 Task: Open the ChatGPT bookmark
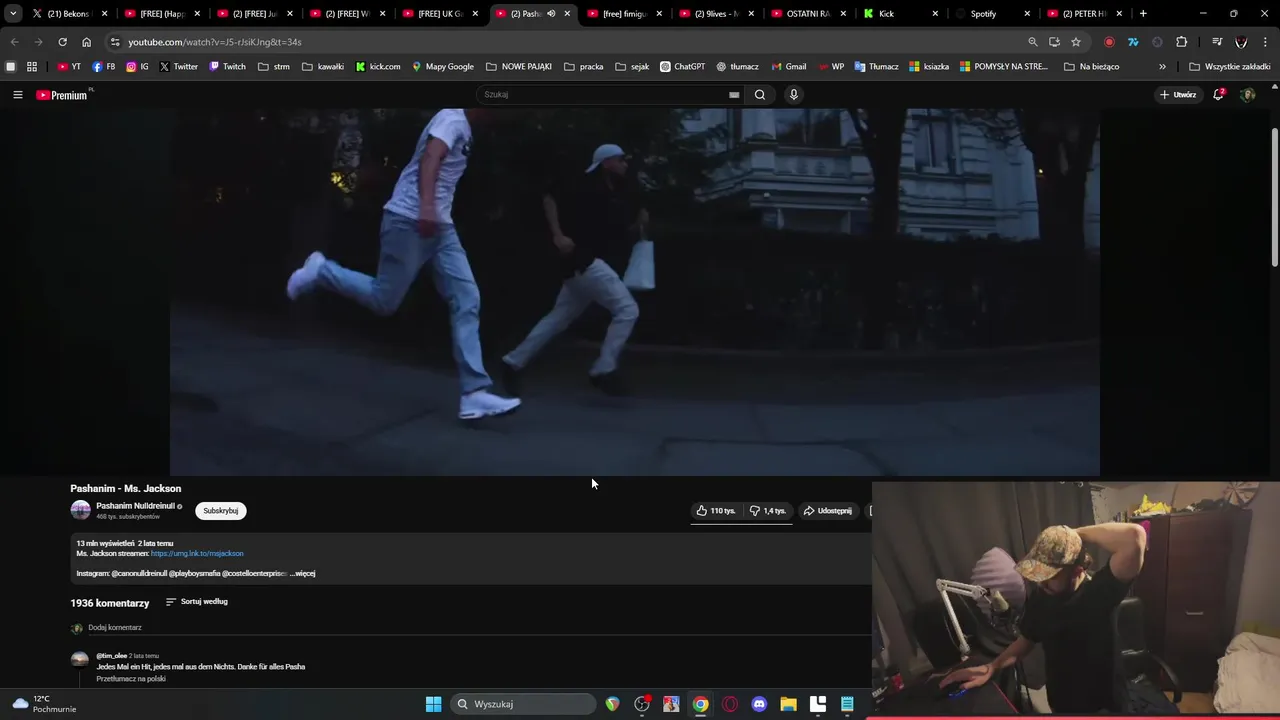coord(682,67)
